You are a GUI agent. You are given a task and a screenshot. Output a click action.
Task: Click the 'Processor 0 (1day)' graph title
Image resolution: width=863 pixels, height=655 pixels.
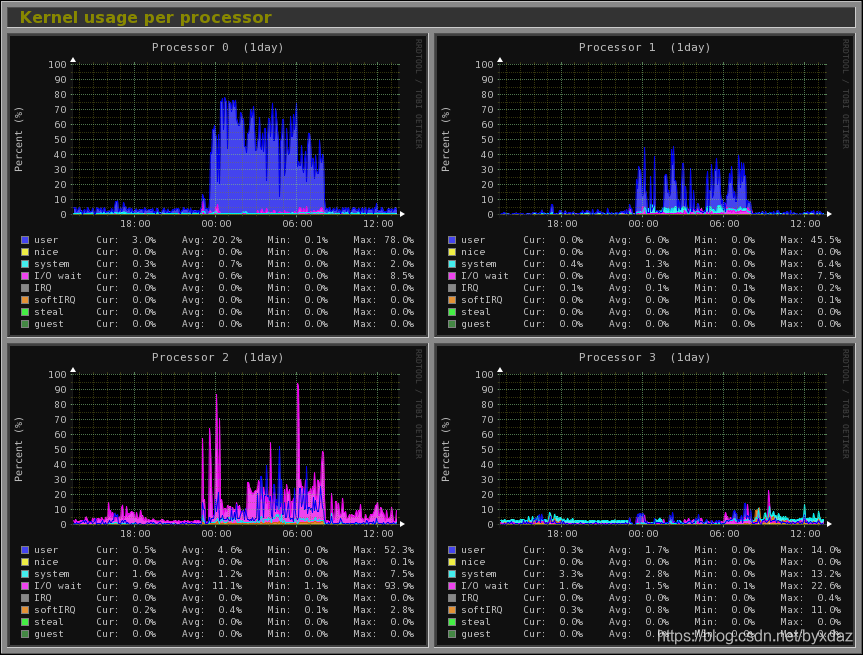(x=218, y=47)
